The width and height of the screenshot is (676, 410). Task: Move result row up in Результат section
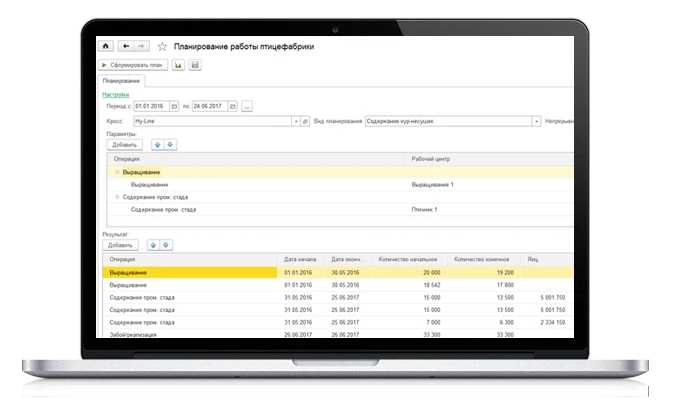tap(154, 245)
